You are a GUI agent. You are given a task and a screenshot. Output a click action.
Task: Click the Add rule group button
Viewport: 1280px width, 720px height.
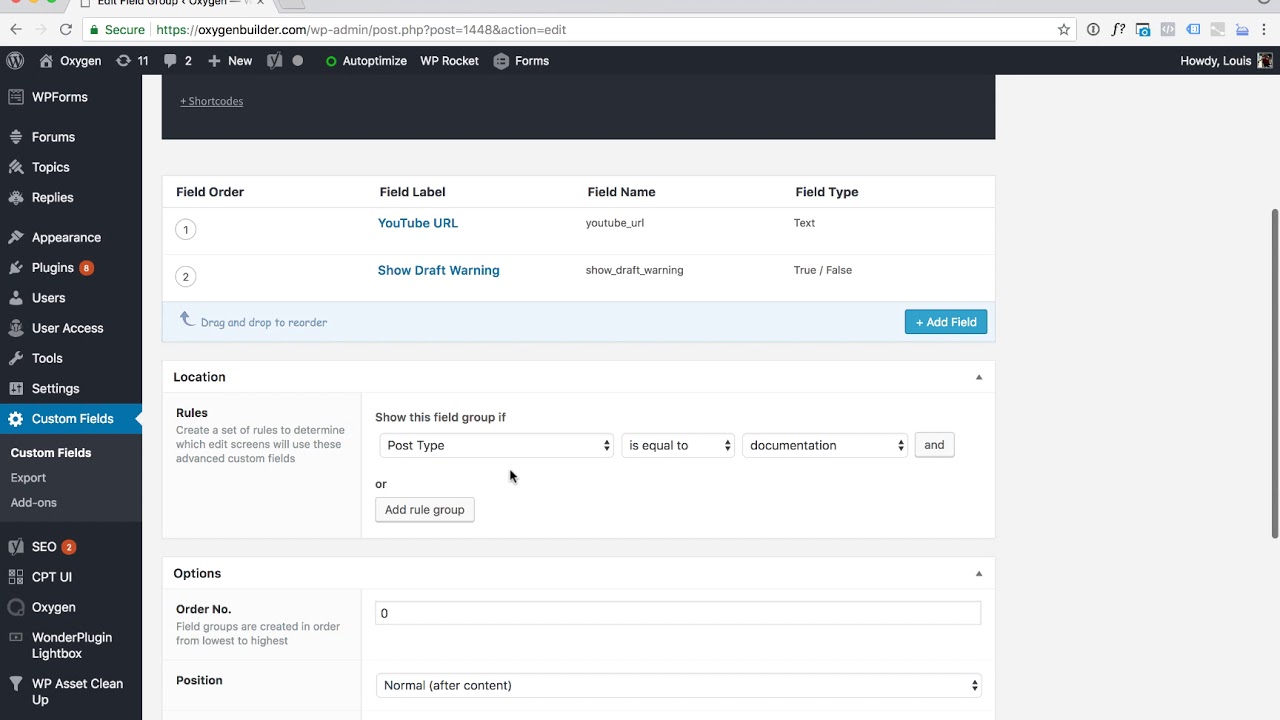425,510
